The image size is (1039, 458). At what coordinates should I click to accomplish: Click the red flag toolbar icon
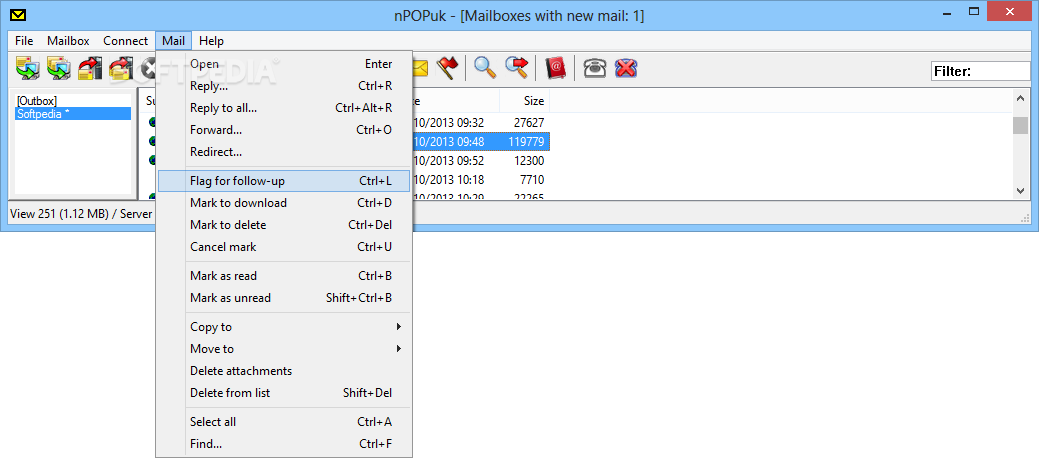click(448, 68)
